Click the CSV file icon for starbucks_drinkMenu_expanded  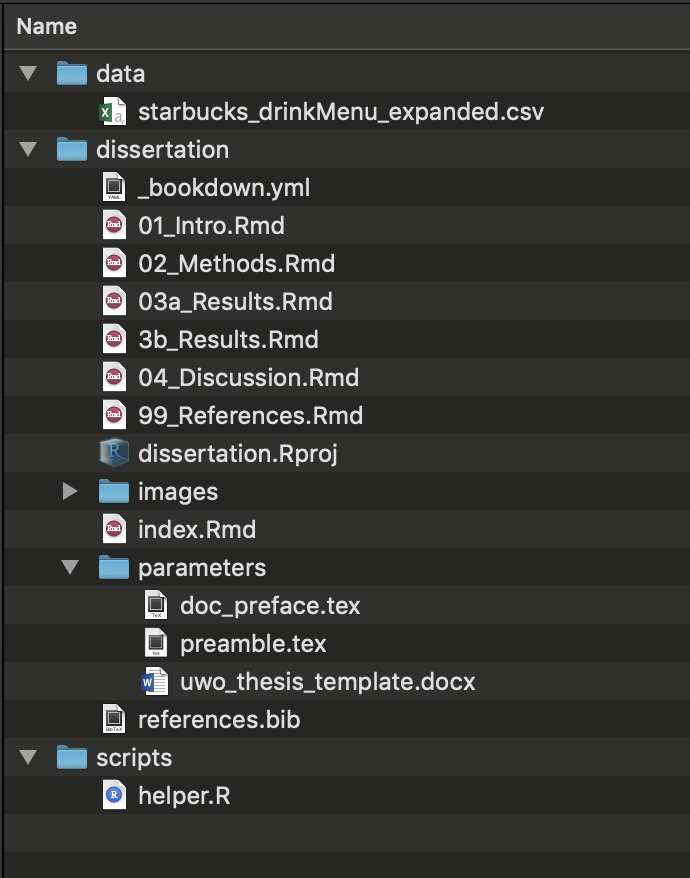point(114,111)
